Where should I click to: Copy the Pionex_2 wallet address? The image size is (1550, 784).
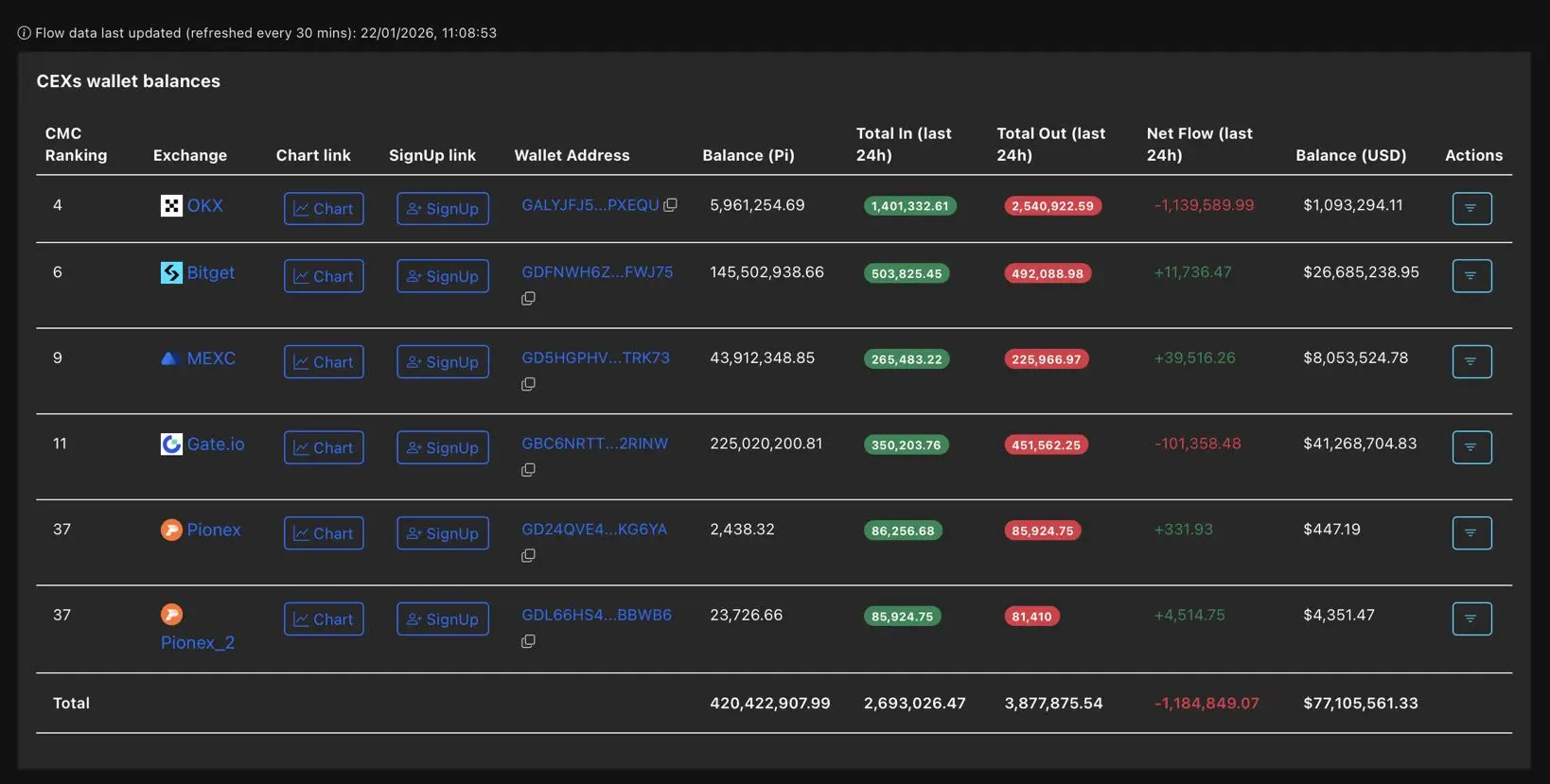pyautogui.click(x=528, y=641)
